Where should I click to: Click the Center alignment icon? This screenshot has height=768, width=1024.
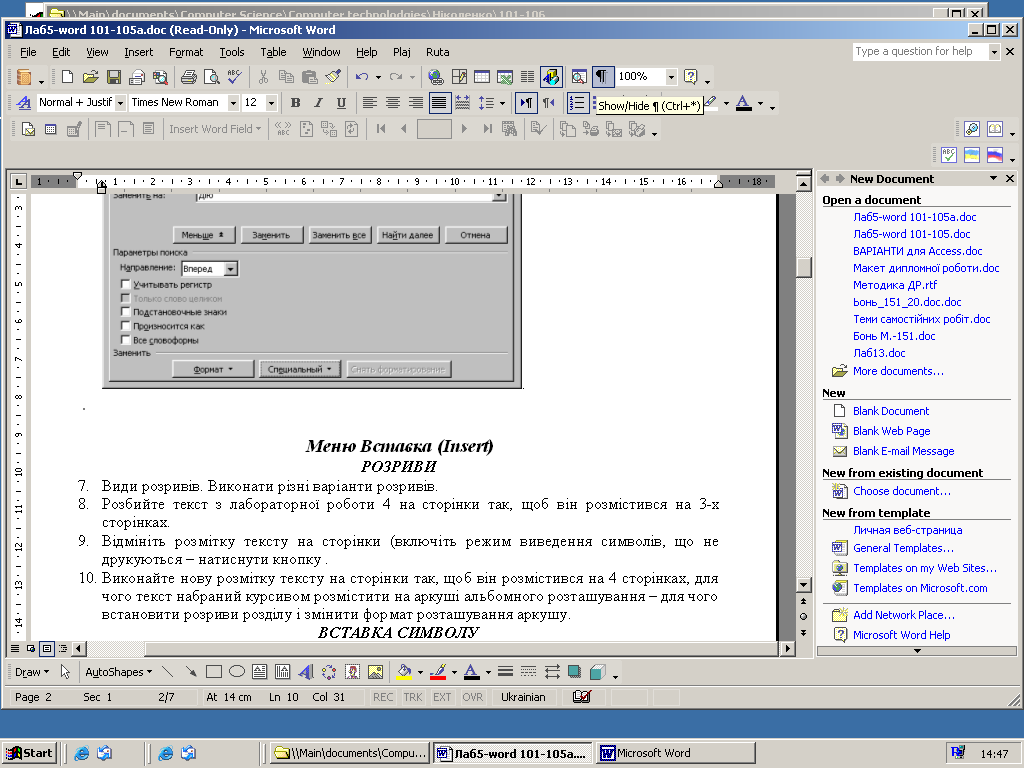[392, 103]
